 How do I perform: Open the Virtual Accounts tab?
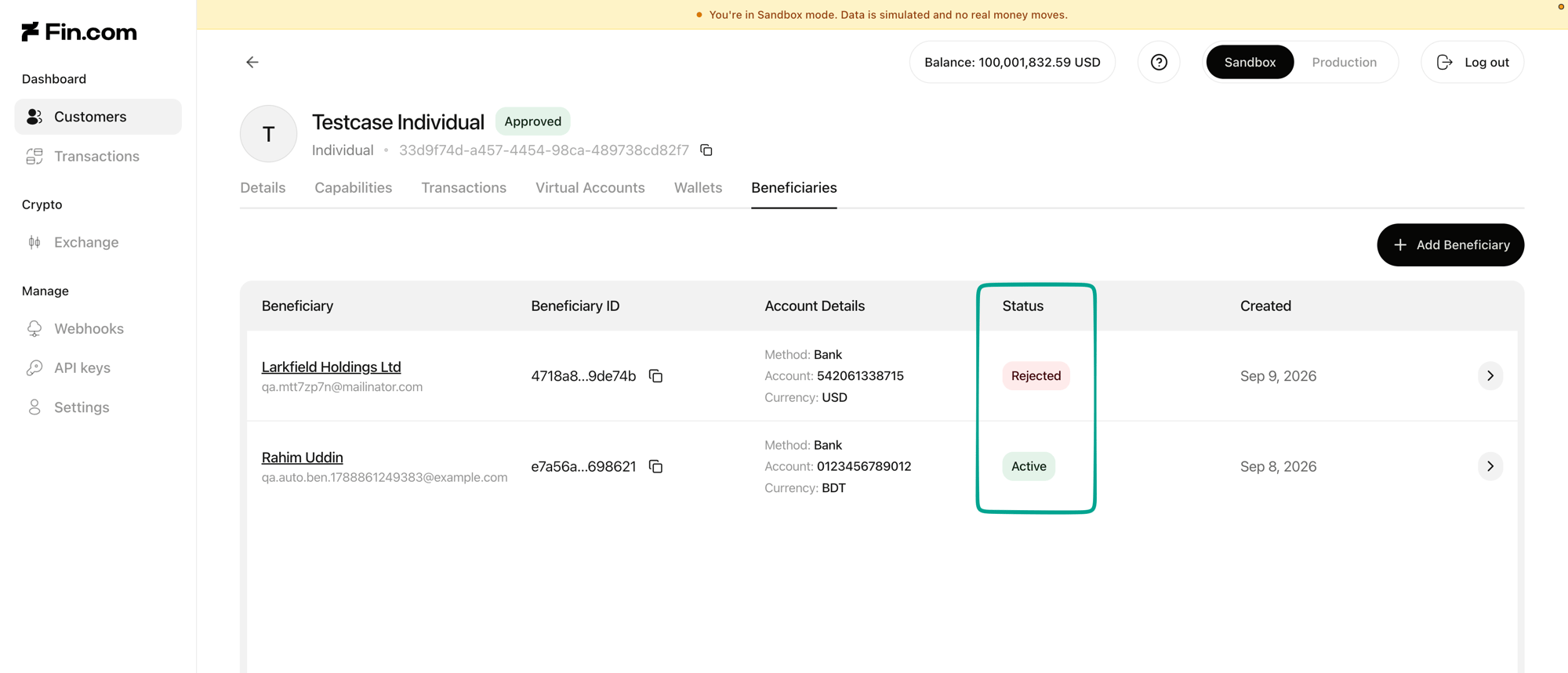[x=590, y=188]
